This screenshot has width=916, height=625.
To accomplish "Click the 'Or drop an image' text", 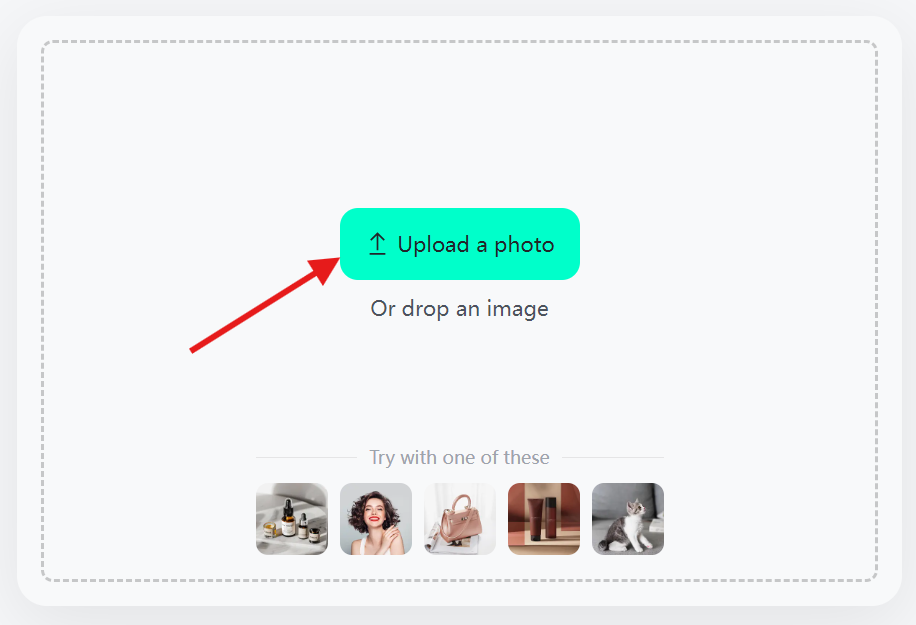I will [x=460, y=308].
